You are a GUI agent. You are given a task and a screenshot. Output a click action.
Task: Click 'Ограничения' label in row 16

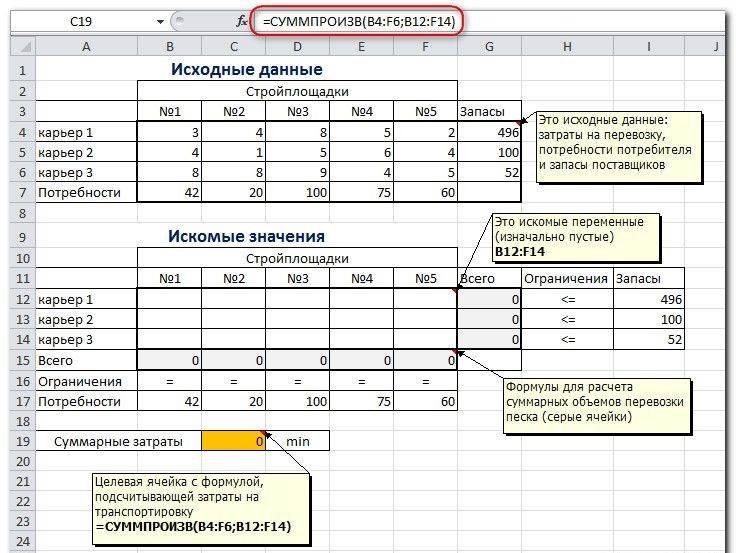coord(86,381)
